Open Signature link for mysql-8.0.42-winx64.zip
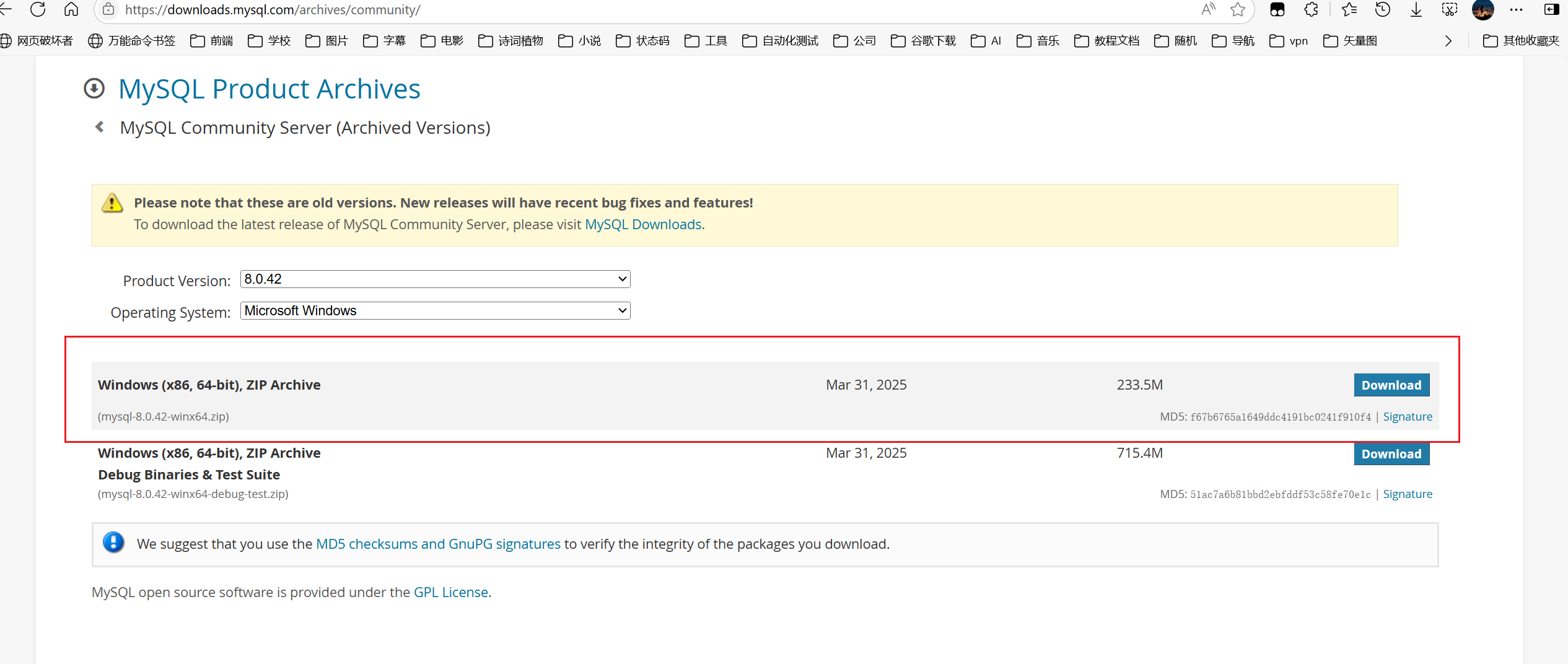 [1408, 416]
